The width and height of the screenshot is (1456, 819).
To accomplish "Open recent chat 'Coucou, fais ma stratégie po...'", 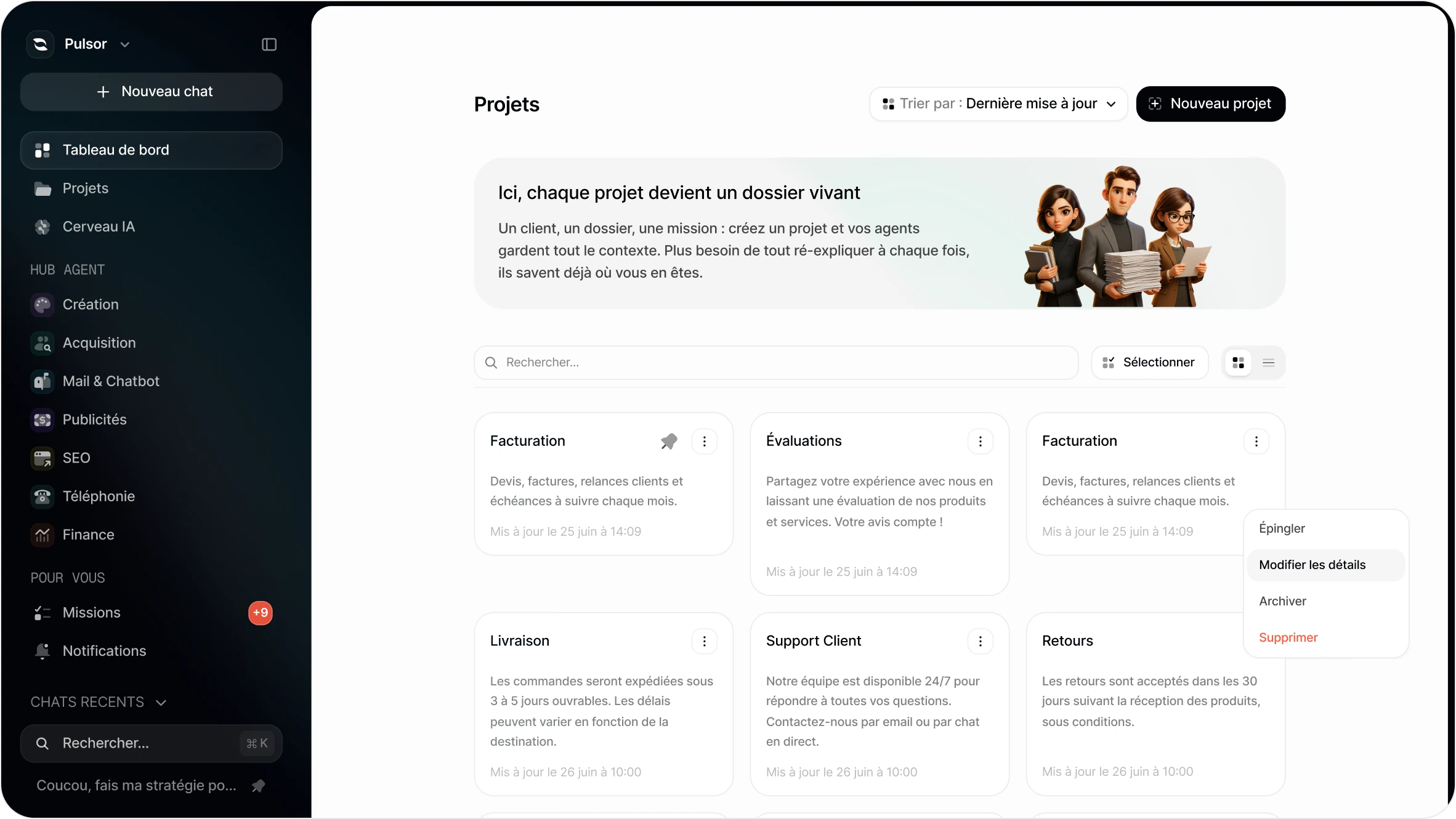I will pyautogui.click(x=136, y=785).
